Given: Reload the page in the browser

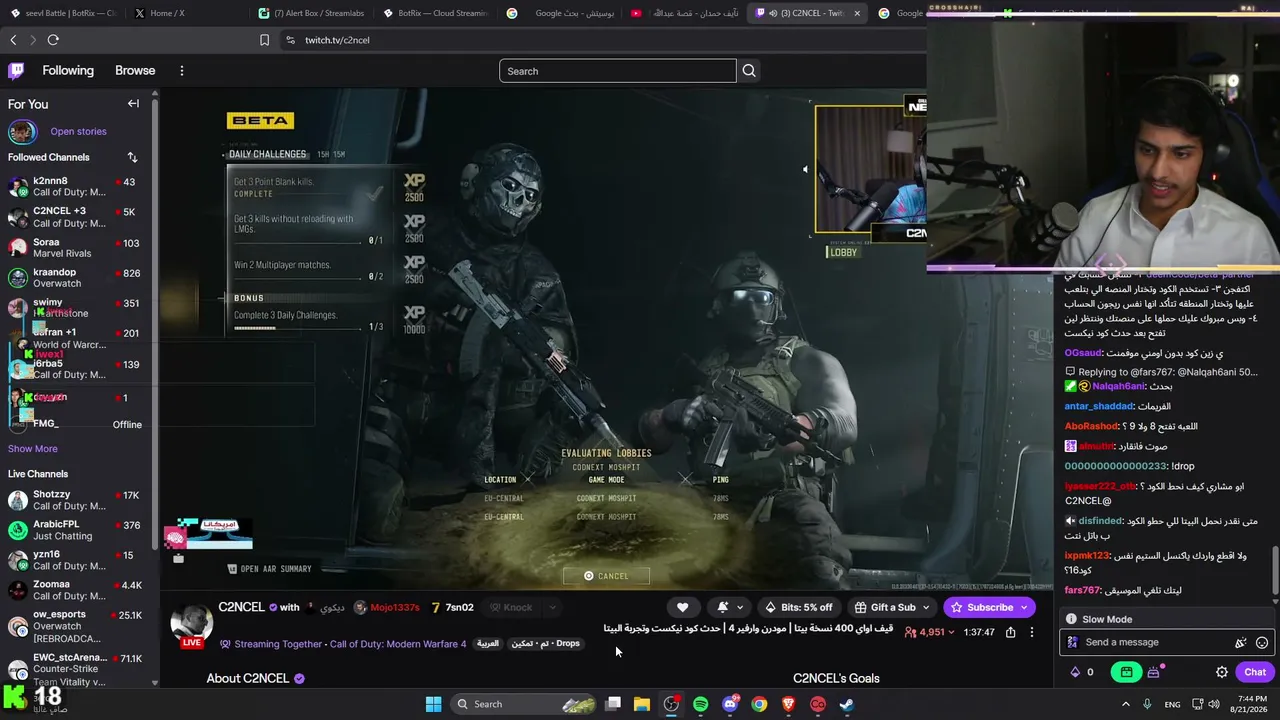Looking at the screenshot, I should pyautogui.click(x=53, y=40).
